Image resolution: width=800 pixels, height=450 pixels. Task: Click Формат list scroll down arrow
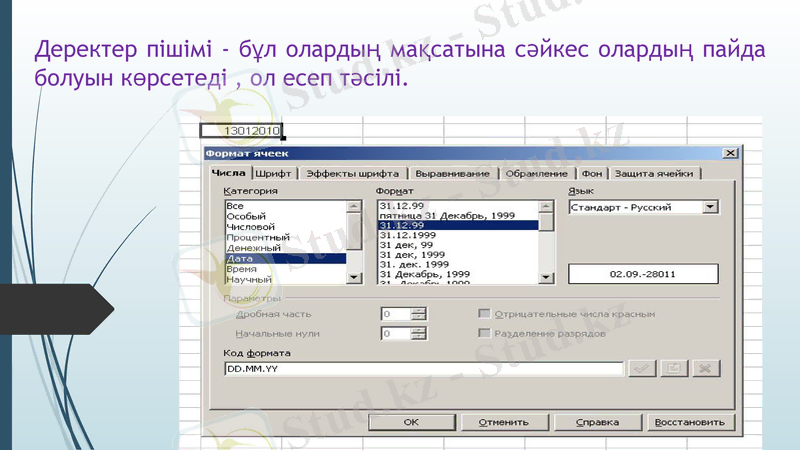pyautogui.click(x=546, y=278)
